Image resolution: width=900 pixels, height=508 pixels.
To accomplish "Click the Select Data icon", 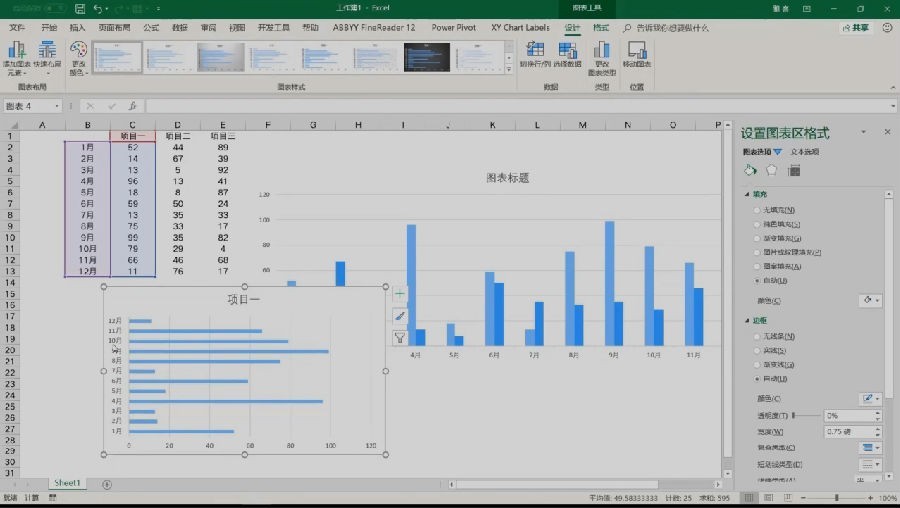I will [x=568, y=55].
